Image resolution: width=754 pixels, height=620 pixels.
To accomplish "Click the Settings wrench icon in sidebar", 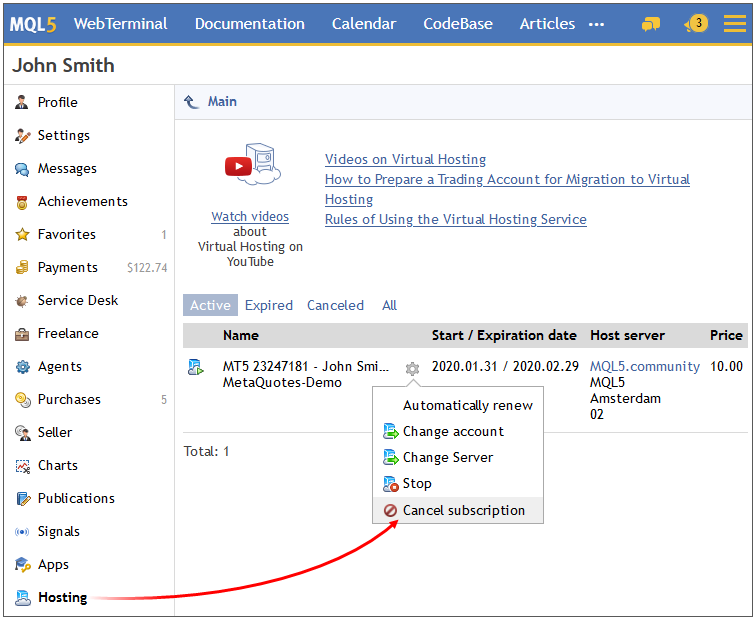I will pos(22,136).
